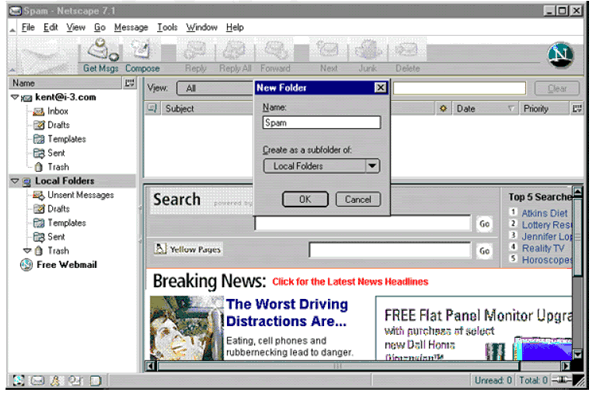This screenshot has height=407, width=600.
Task: Select Unsent Messages under Local Folders
Action: tap(81, 195)
